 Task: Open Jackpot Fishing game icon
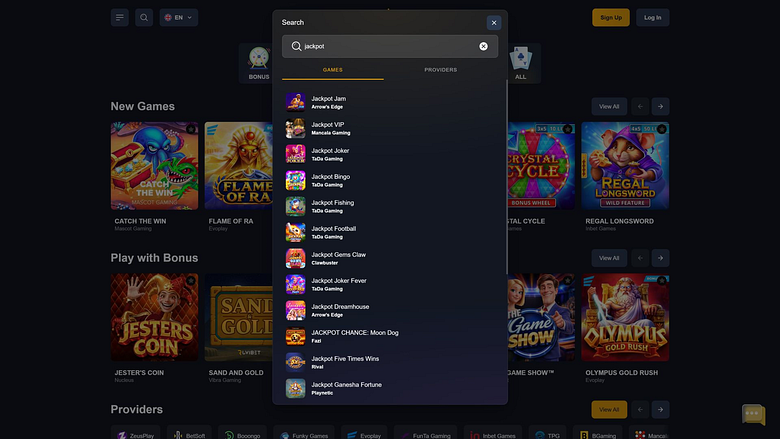click(295, 206)
